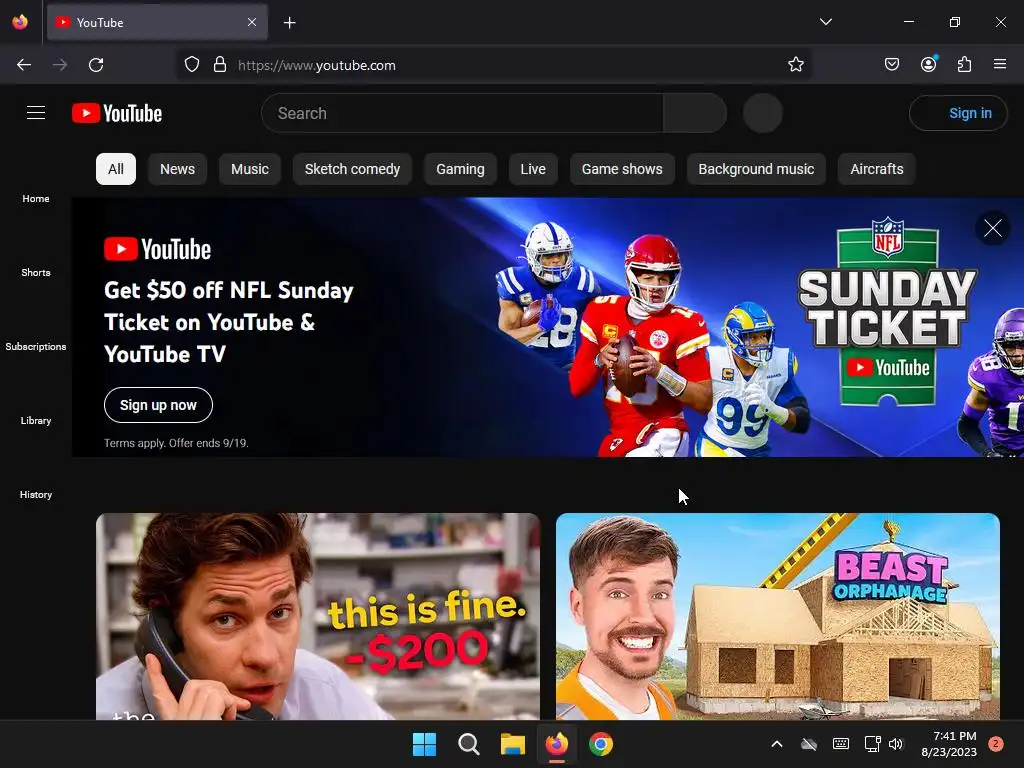The height and width of the screenshot is (768, 1024).
Task: Open the Firefox application menu
Action: click(x=1000, y=64)
